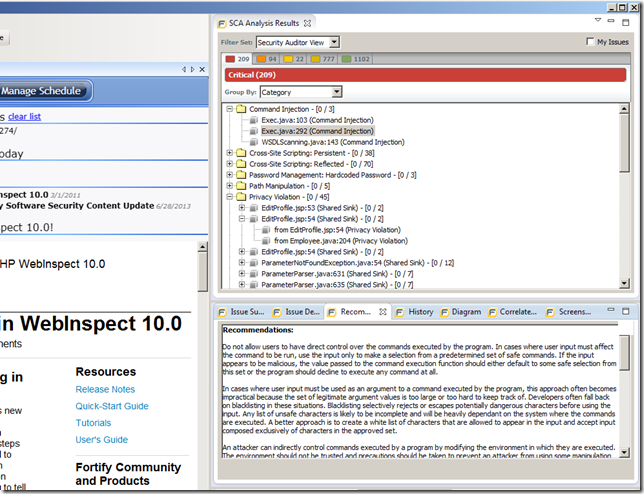This screenshot has height=494, width=644.
Task: Open the Quick-Start Guide link
Action: tap(112, 406)
